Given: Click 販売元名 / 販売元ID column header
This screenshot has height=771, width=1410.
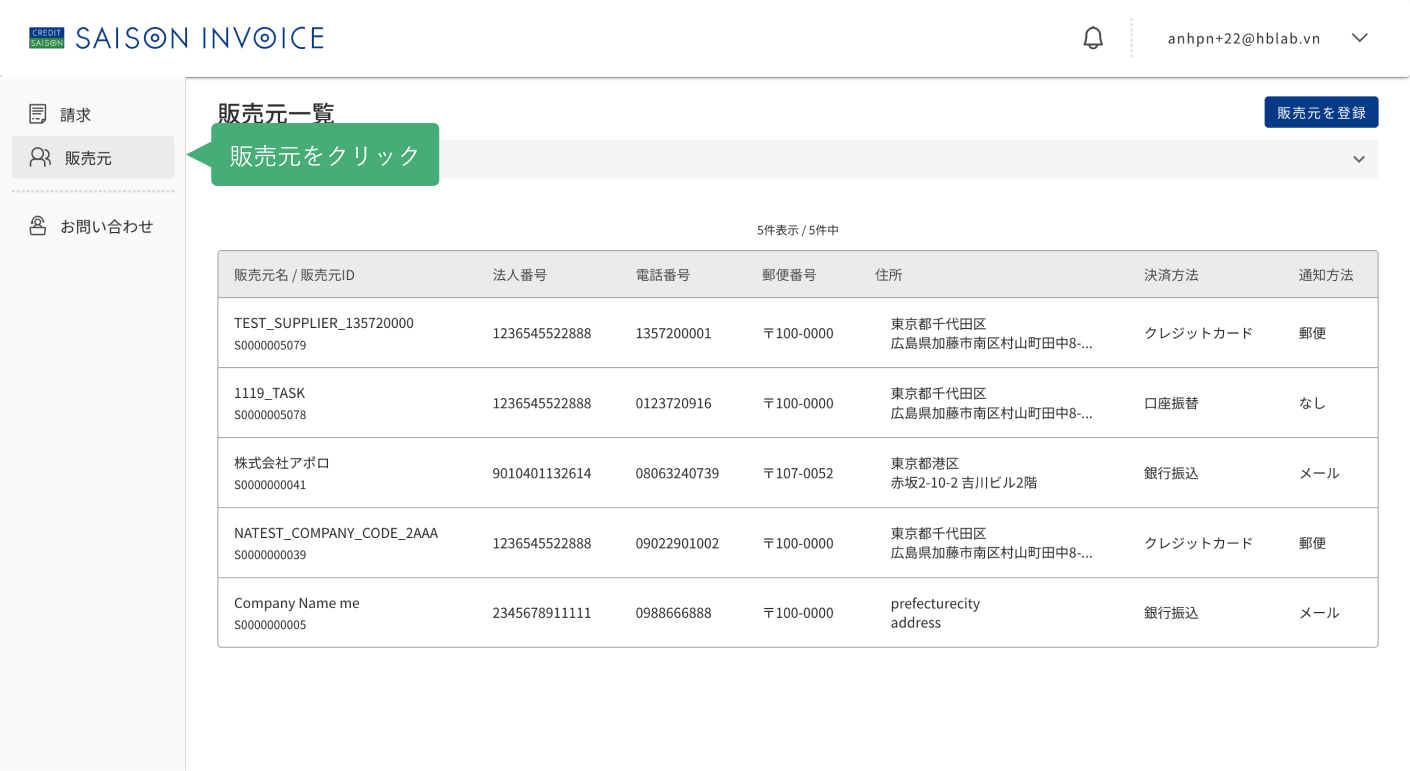Looking at the screenshot, I should click(294, 275).
